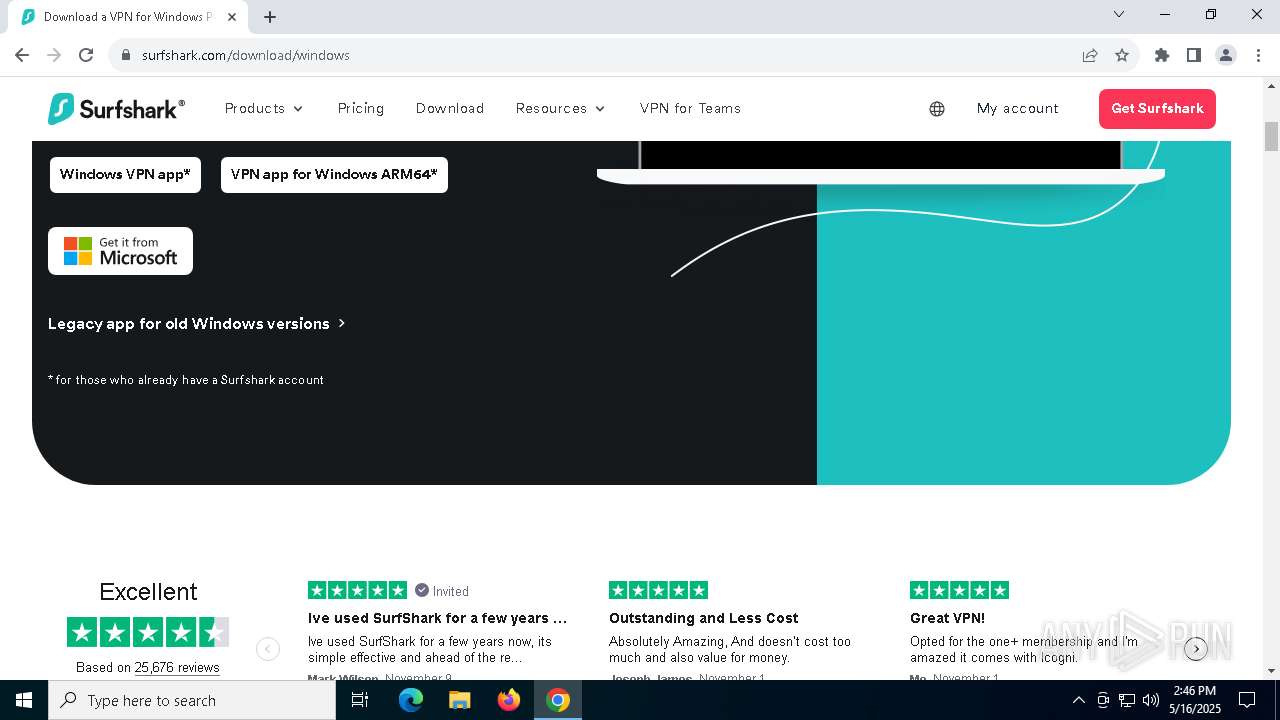
Task: Click the taskbar clock and date
Action: point(1194,700)
